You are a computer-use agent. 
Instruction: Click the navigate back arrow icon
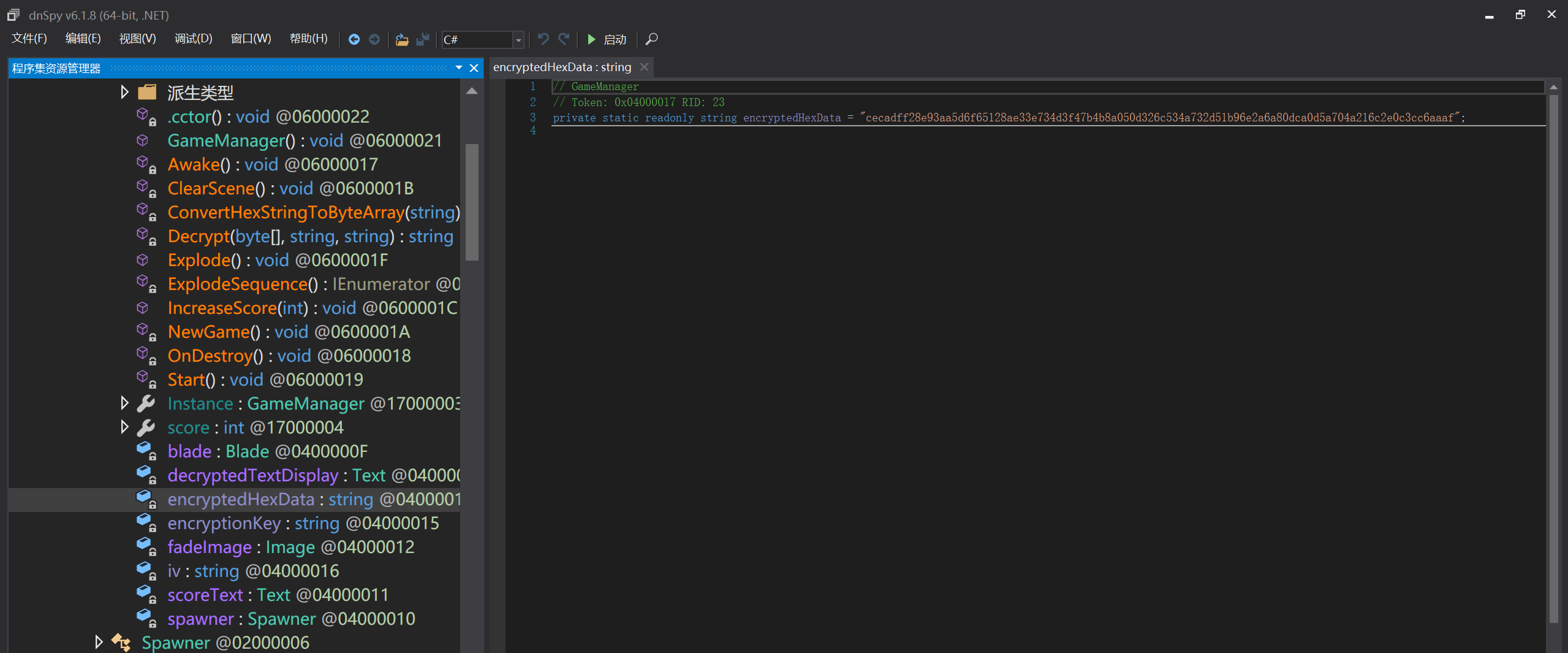coord(354,39)
